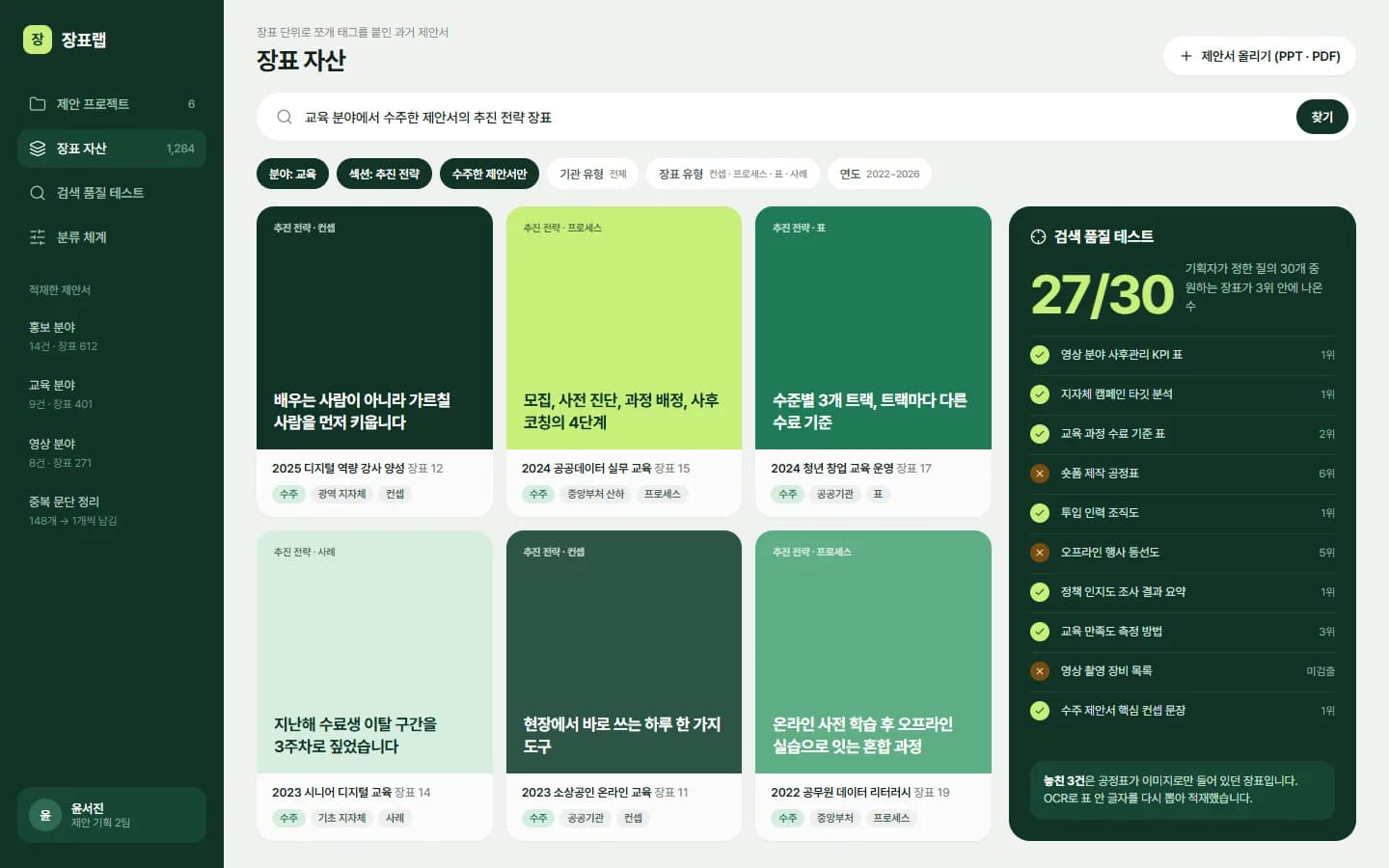1389x868 pixels.
Task: Click the magnifier icon in the search bar
Action: tap(285, 117)
